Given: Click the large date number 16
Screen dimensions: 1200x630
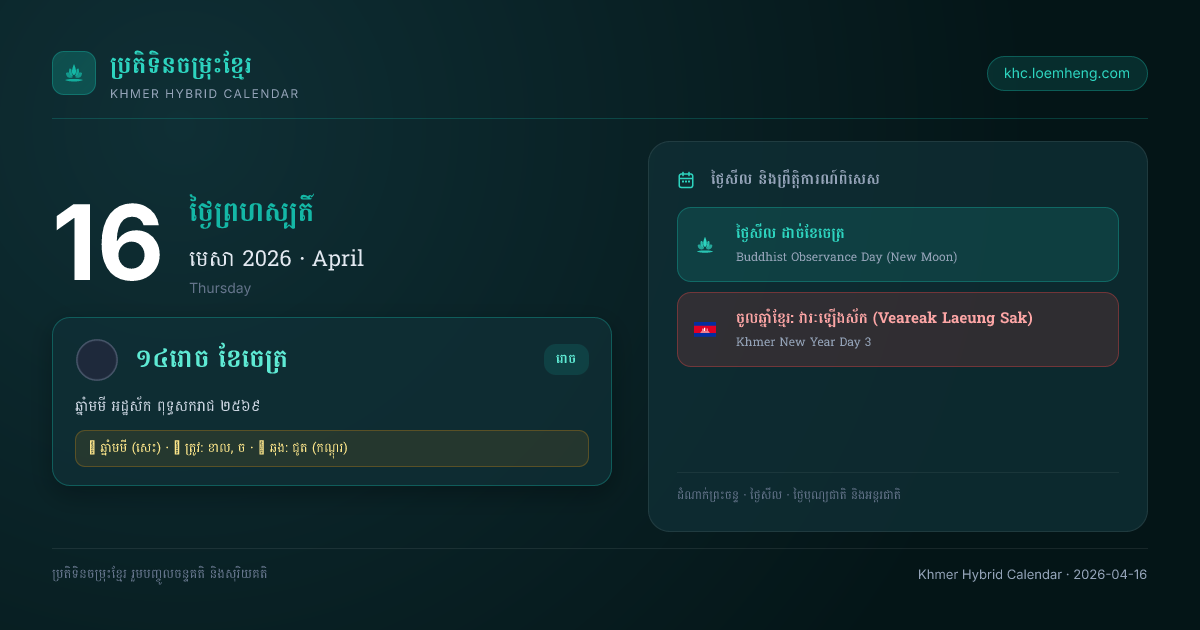Looking at the screenshot, I should 107,243.
